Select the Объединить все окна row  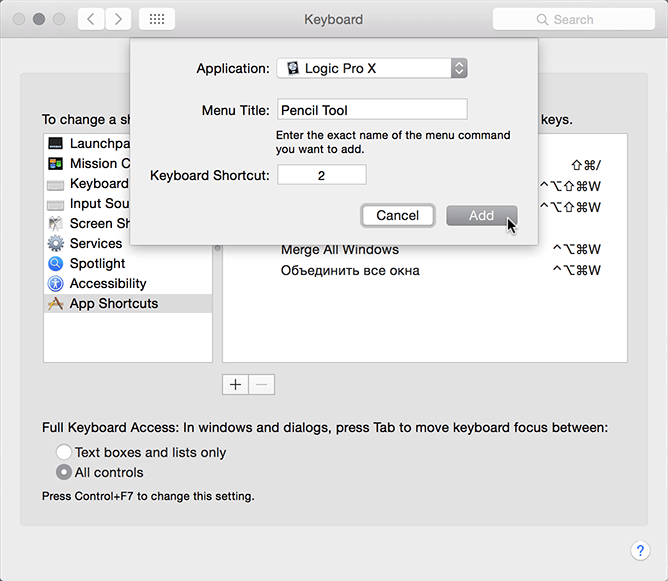pos(425,270)
